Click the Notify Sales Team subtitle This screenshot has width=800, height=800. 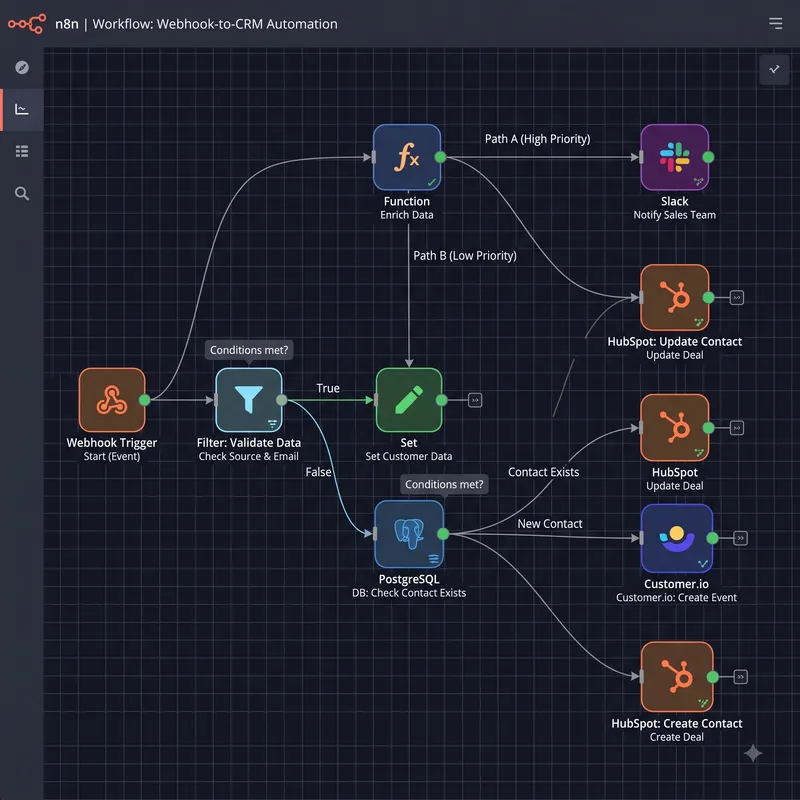(x=674, y=215)
